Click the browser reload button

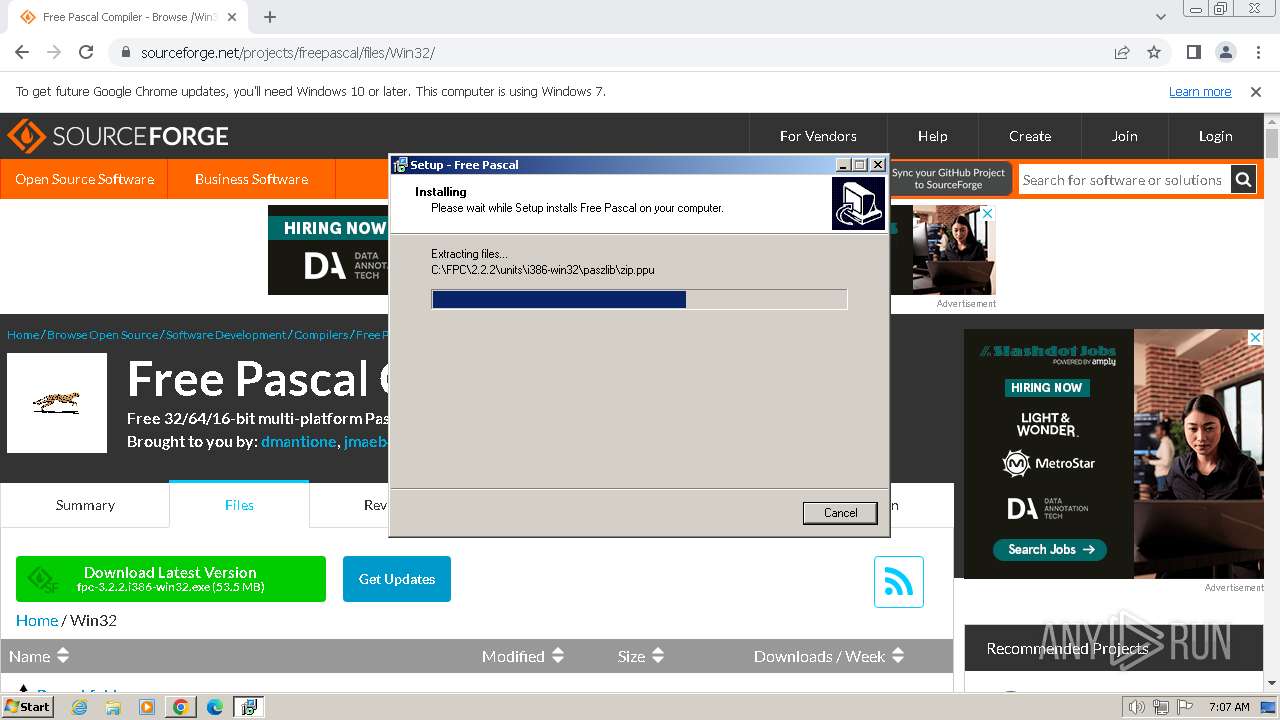pos(86,52)
